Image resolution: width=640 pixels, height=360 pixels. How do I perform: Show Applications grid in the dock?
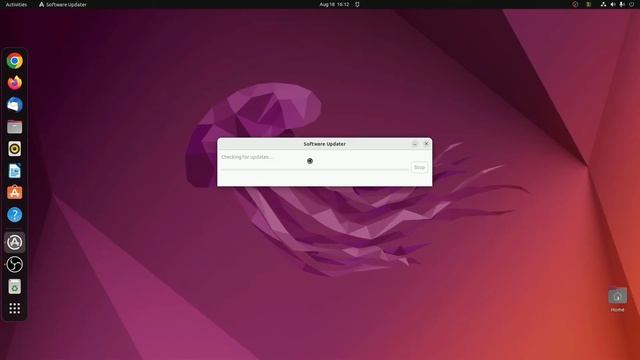click(x=15, y=309)
